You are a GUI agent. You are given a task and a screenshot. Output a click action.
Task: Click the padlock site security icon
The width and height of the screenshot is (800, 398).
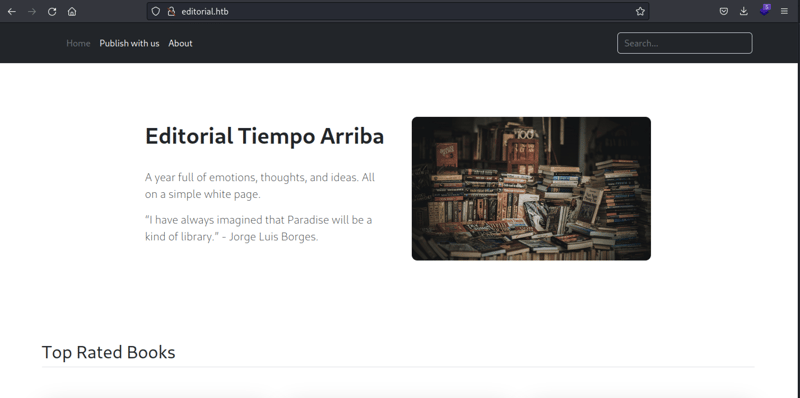tap(171, 11)
